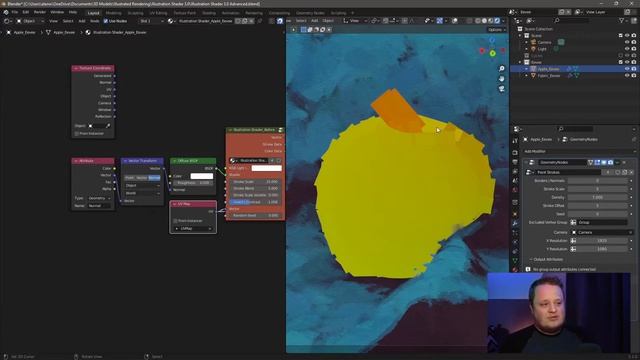The width and height of the screenshot is (640, 360).
Task: Click the camera view gizmo in viewport
Action: 502,88
